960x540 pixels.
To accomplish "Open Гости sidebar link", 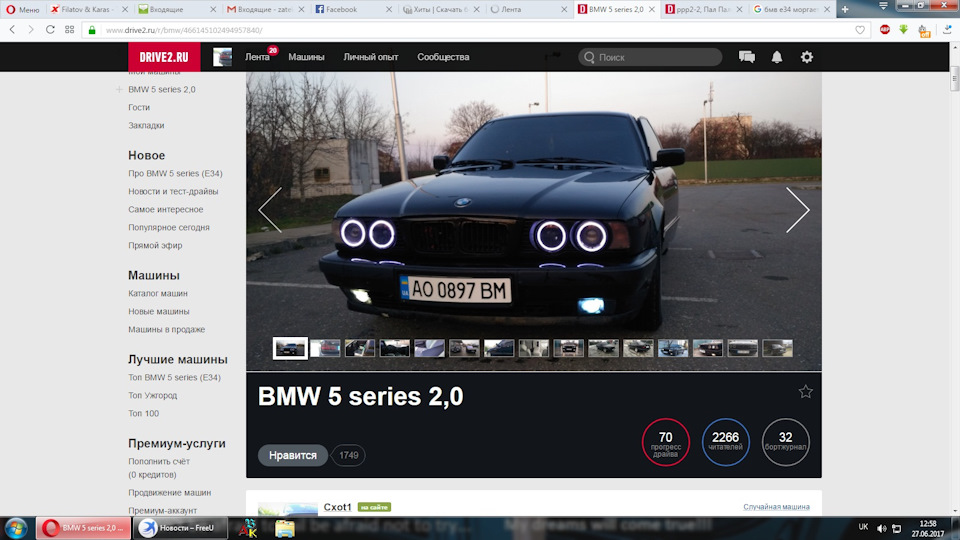I will (x=139, y=107).
